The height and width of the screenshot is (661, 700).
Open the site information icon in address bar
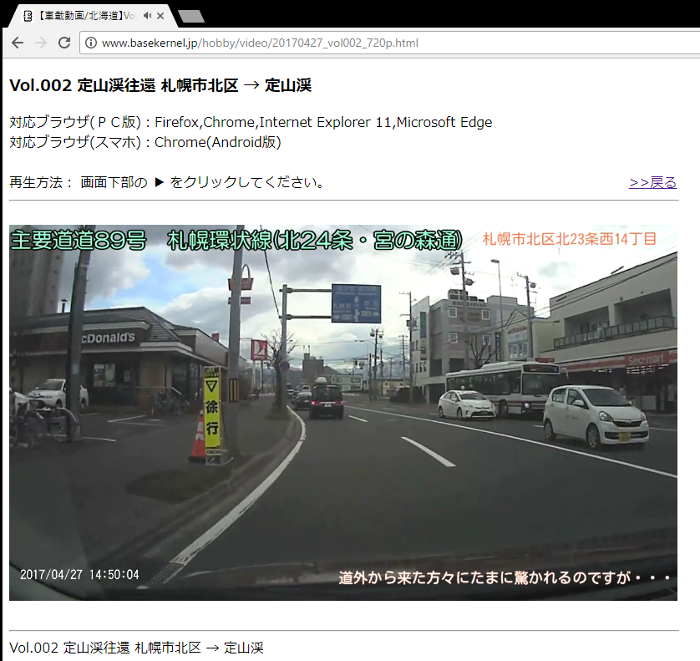(91, 43)
